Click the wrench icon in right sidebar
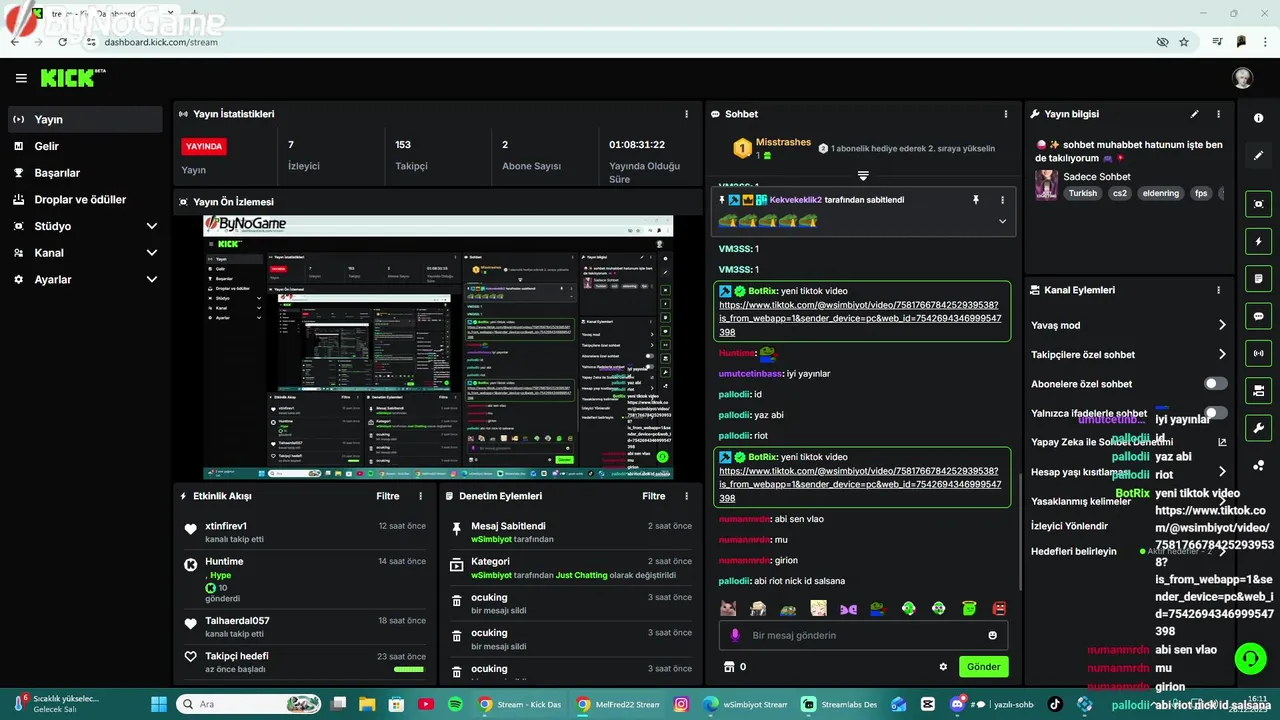1280x720 pixels. click(1258, 428)
